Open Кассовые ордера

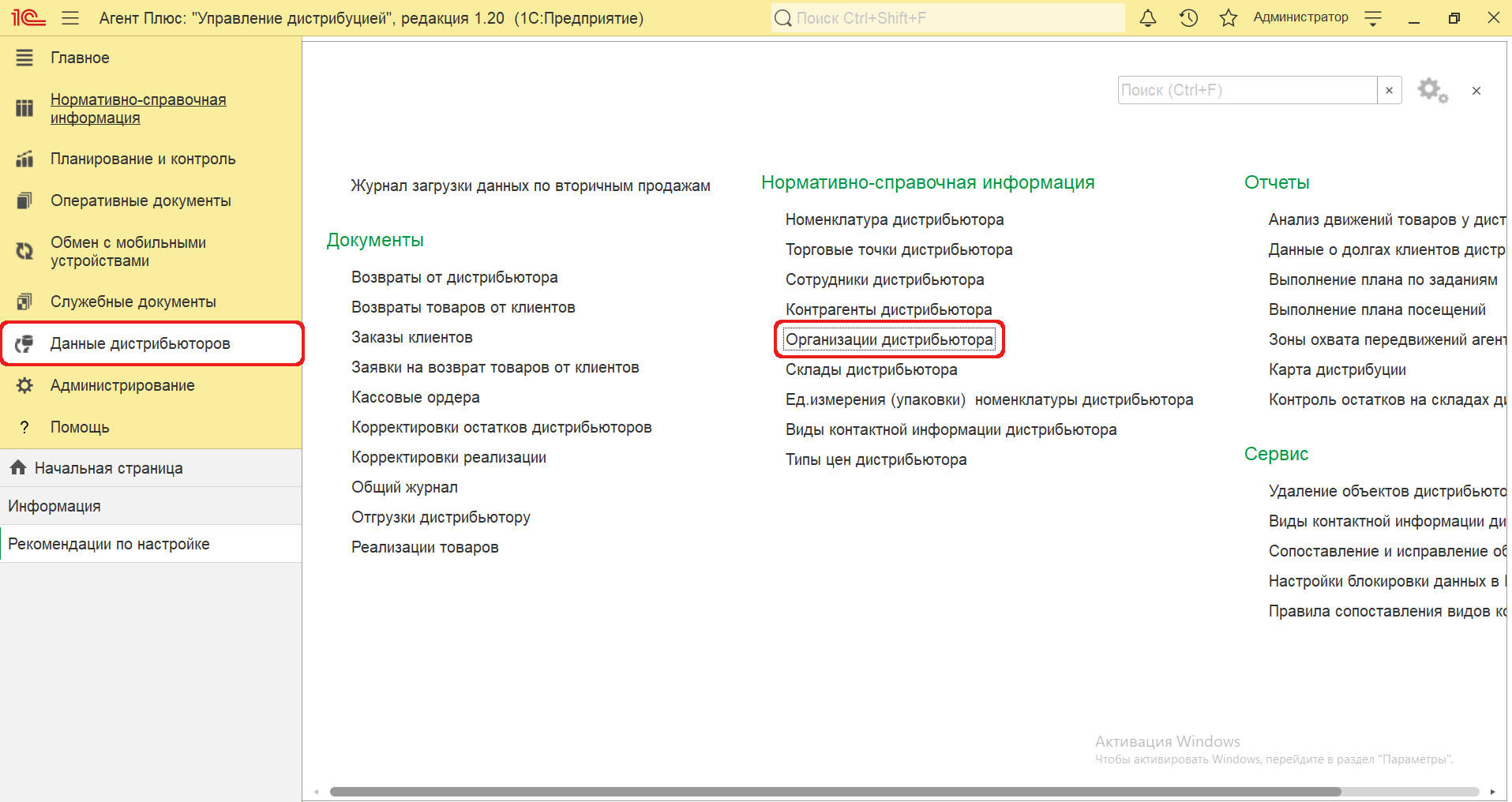(415, 397)
